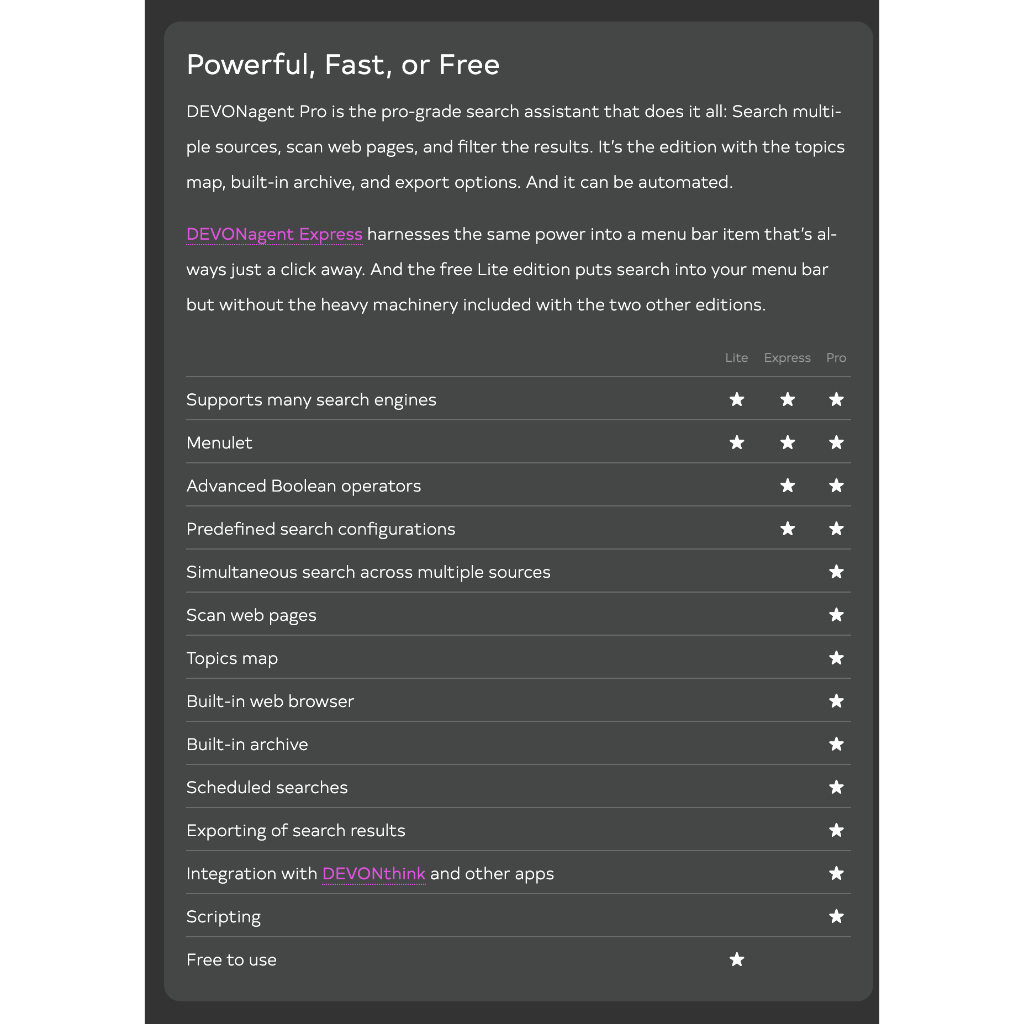Viewport: 1024px width, 1024px height.
Task: Click the Scan web pages feature label
Action: [251, 615]
